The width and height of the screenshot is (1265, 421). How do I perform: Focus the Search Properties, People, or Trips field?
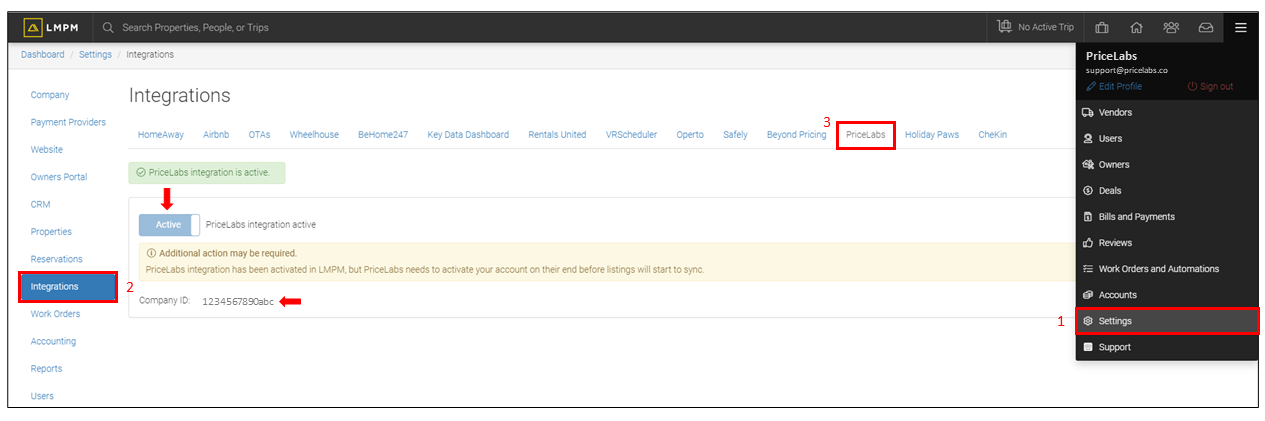click(x=195, y=28)
